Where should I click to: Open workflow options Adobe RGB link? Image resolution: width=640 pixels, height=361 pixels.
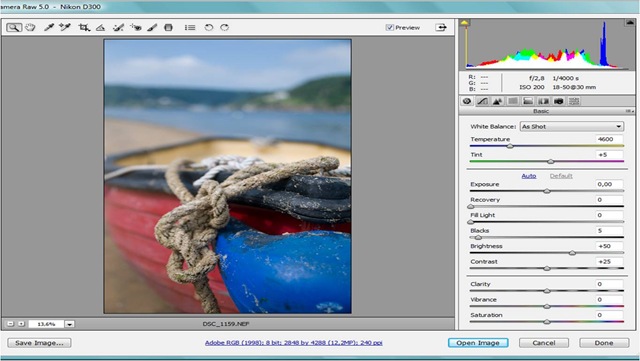[293, 343]
